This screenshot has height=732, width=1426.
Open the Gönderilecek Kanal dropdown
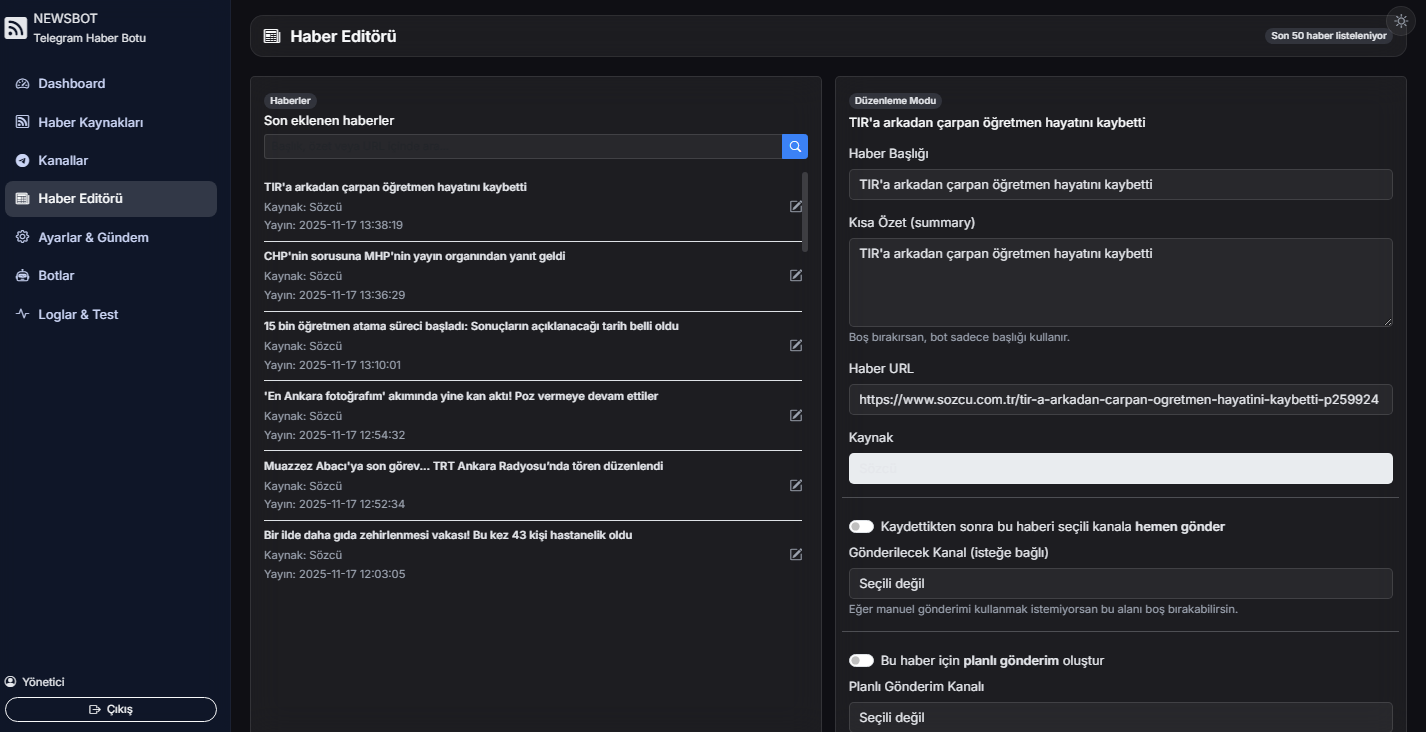1120,583
